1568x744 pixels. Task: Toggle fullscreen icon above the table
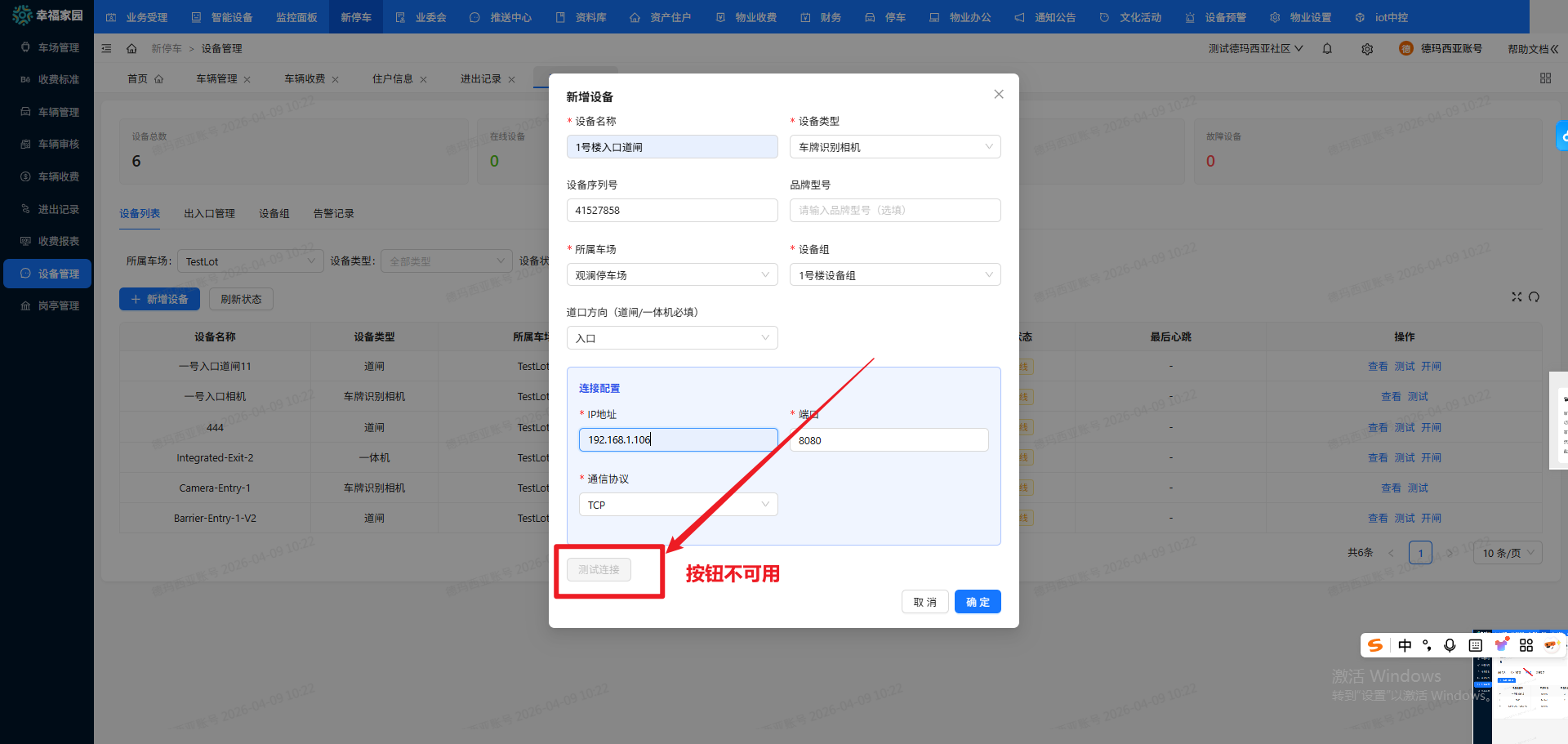[1517, 297]
